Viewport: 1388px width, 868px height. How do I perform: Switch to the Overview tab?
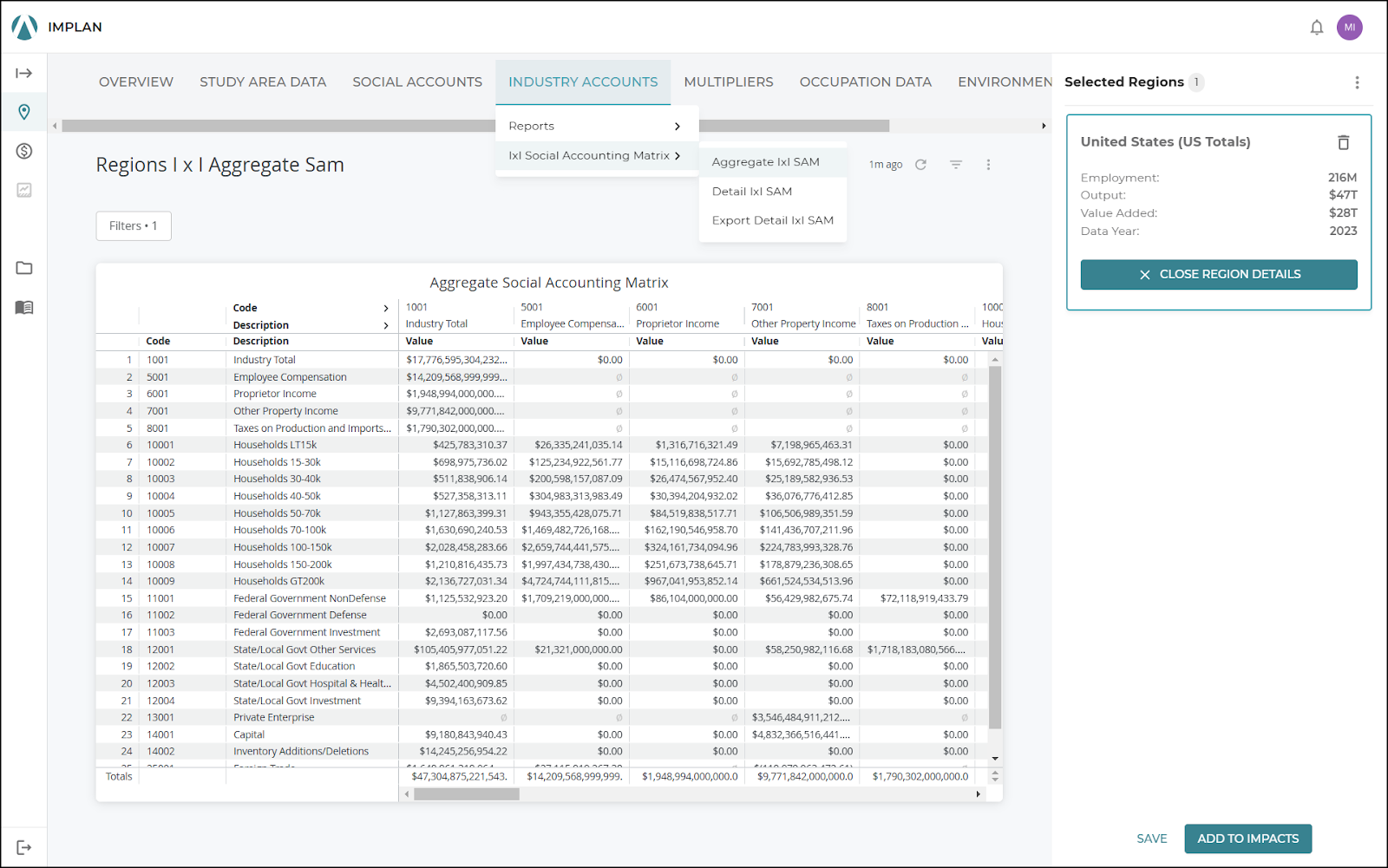(136, 82)
